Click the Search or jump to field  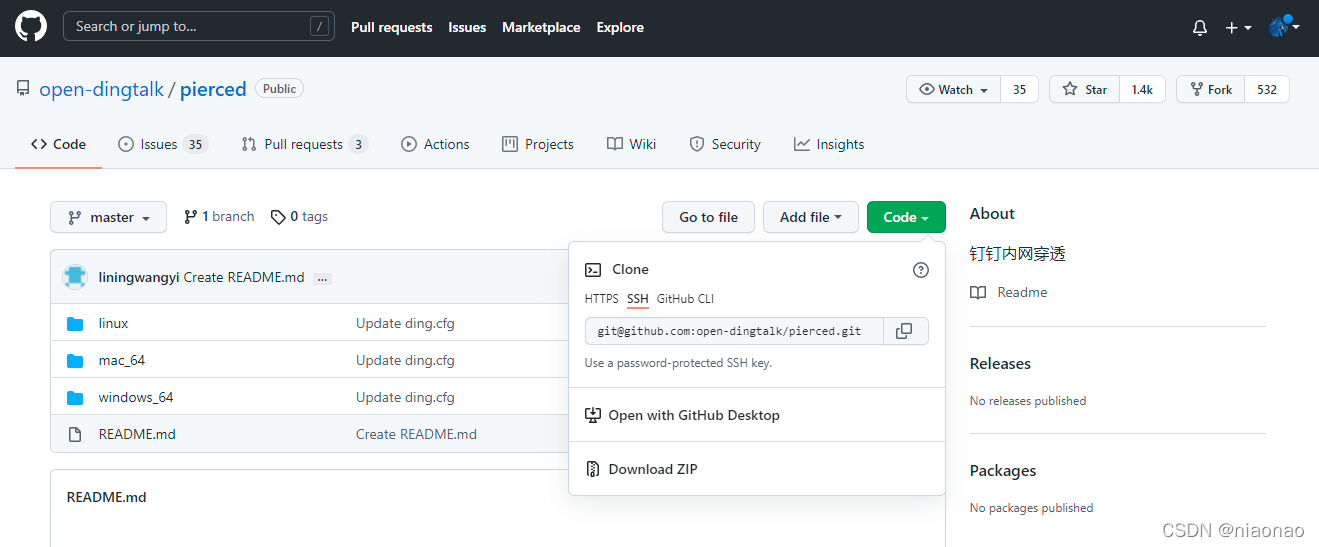(x=198, y=27)
